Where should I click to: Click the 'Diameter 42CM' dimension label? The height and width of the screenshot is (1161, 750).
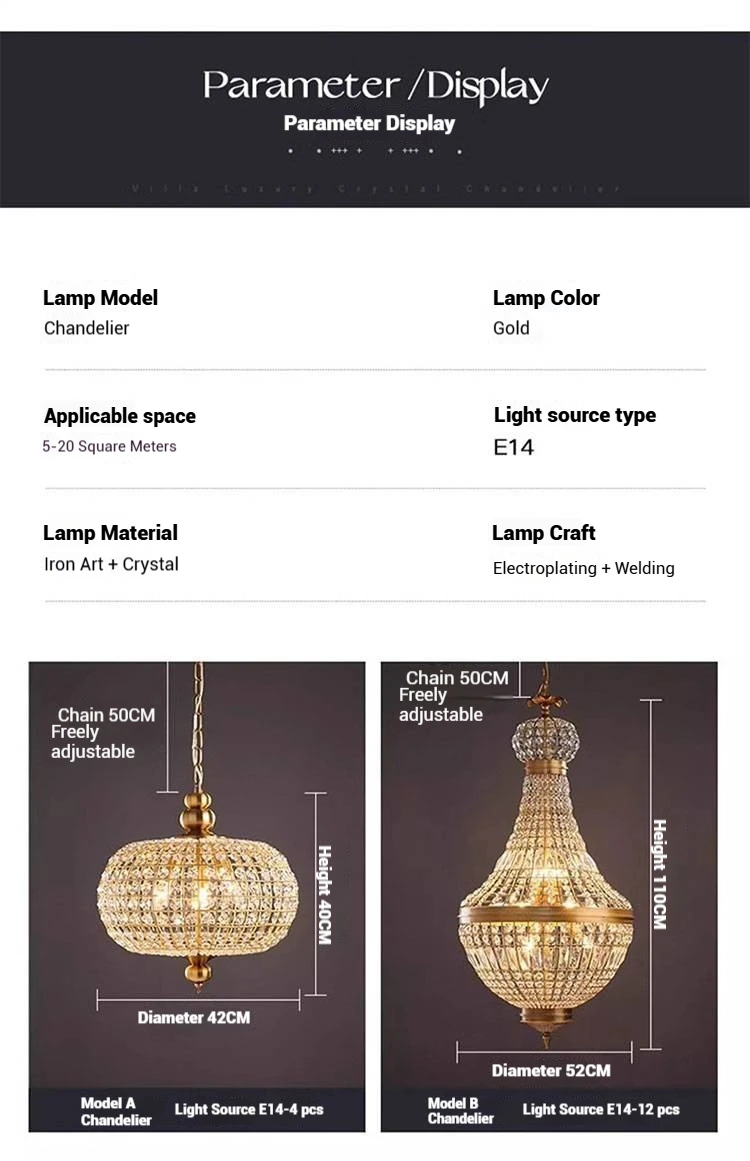coord(194,1018)
